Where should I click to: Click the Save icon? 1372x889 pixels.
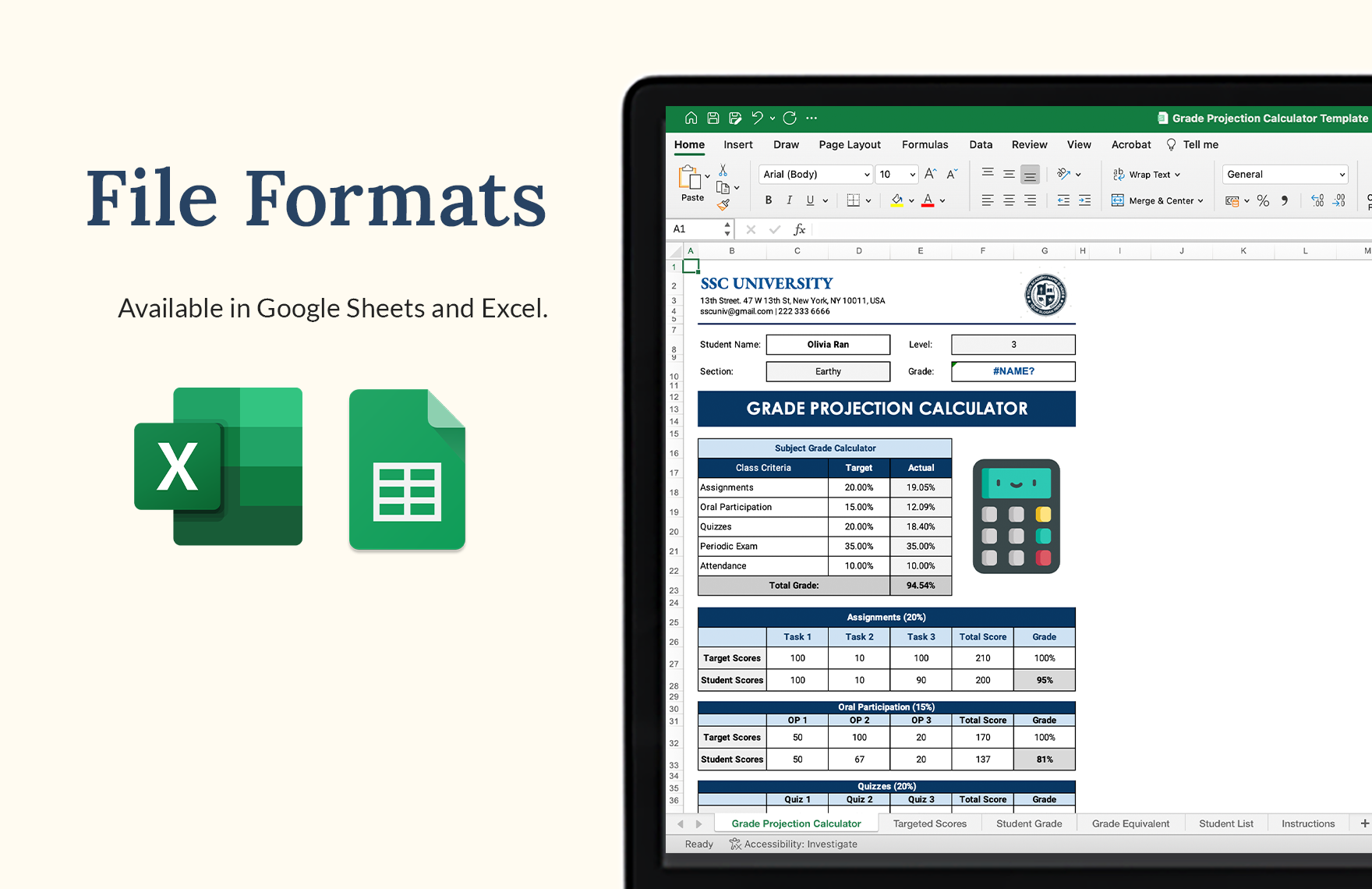point(713,117)
